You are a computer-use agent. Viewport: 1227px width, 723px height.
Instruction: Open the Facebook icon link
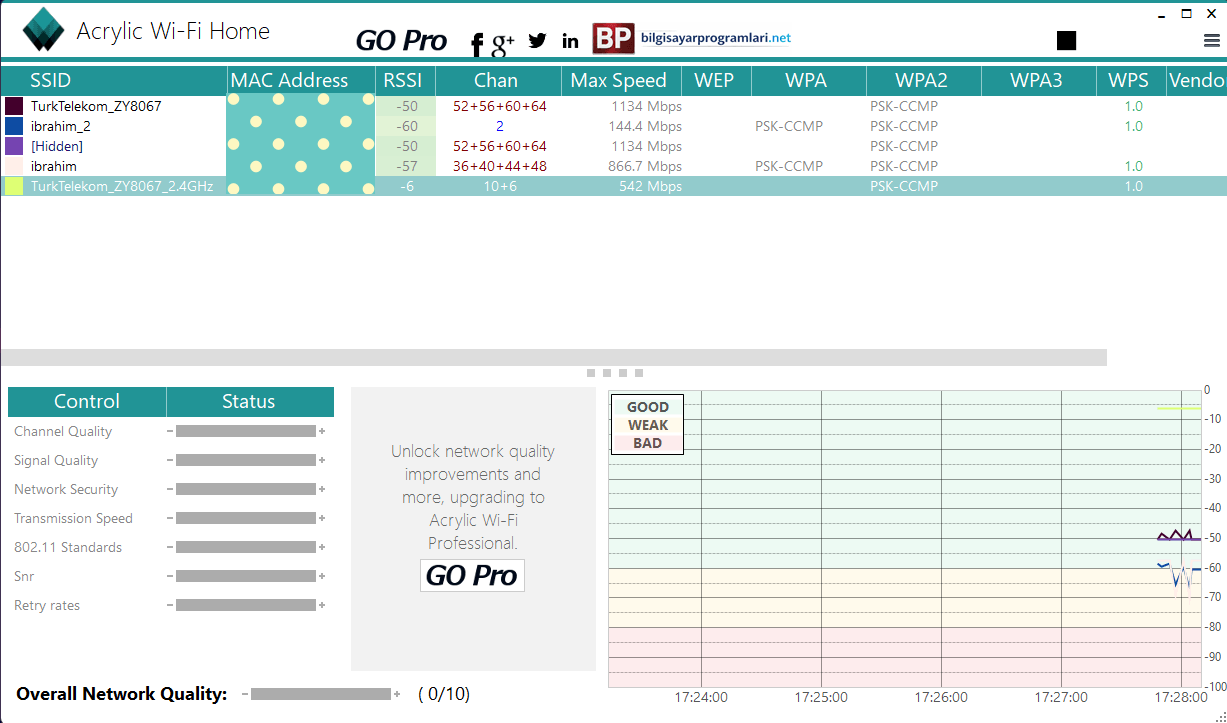click(477, 43)
